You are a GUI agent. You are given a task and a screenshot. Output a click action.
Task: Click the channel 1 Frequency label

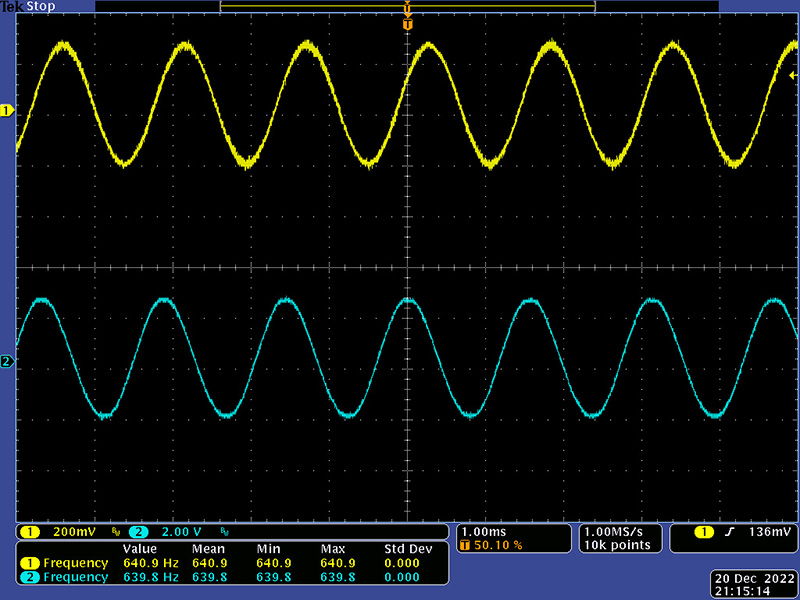(76, 563)
